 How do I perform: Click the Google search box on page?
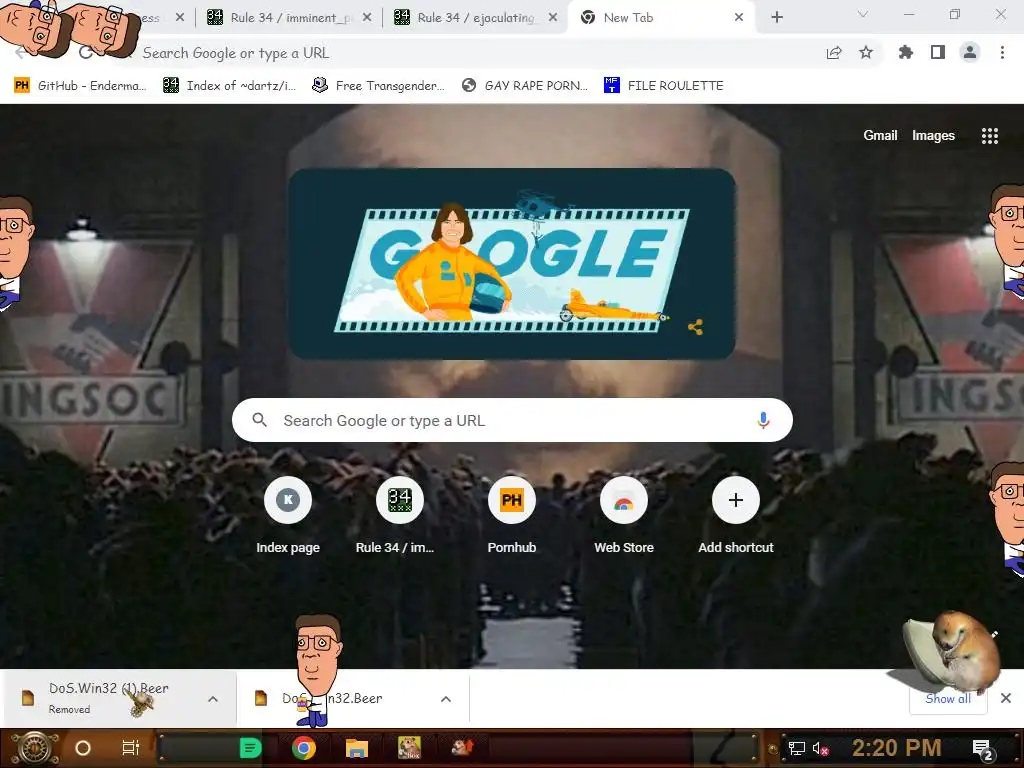click(512, 421)
